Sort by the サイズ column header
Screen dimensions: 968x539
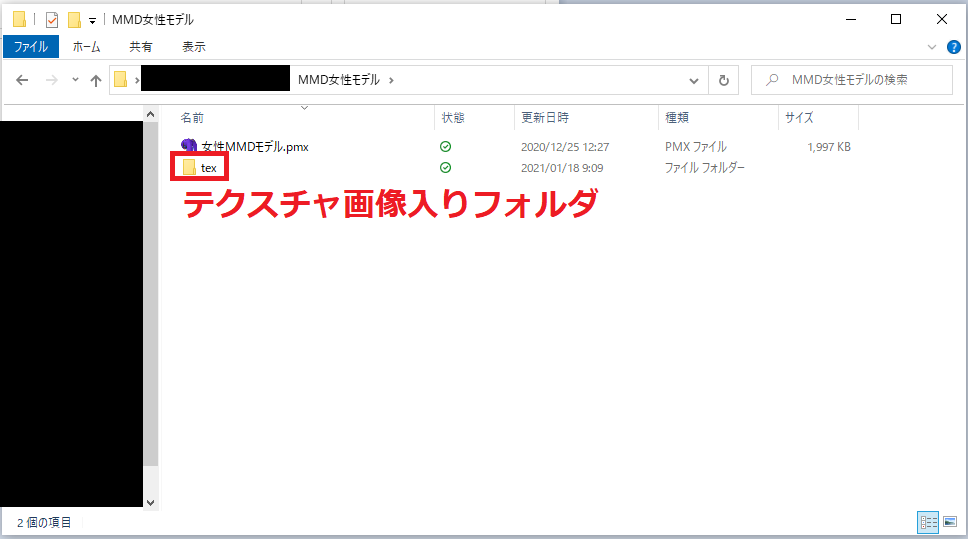click(x=799, y=118)
